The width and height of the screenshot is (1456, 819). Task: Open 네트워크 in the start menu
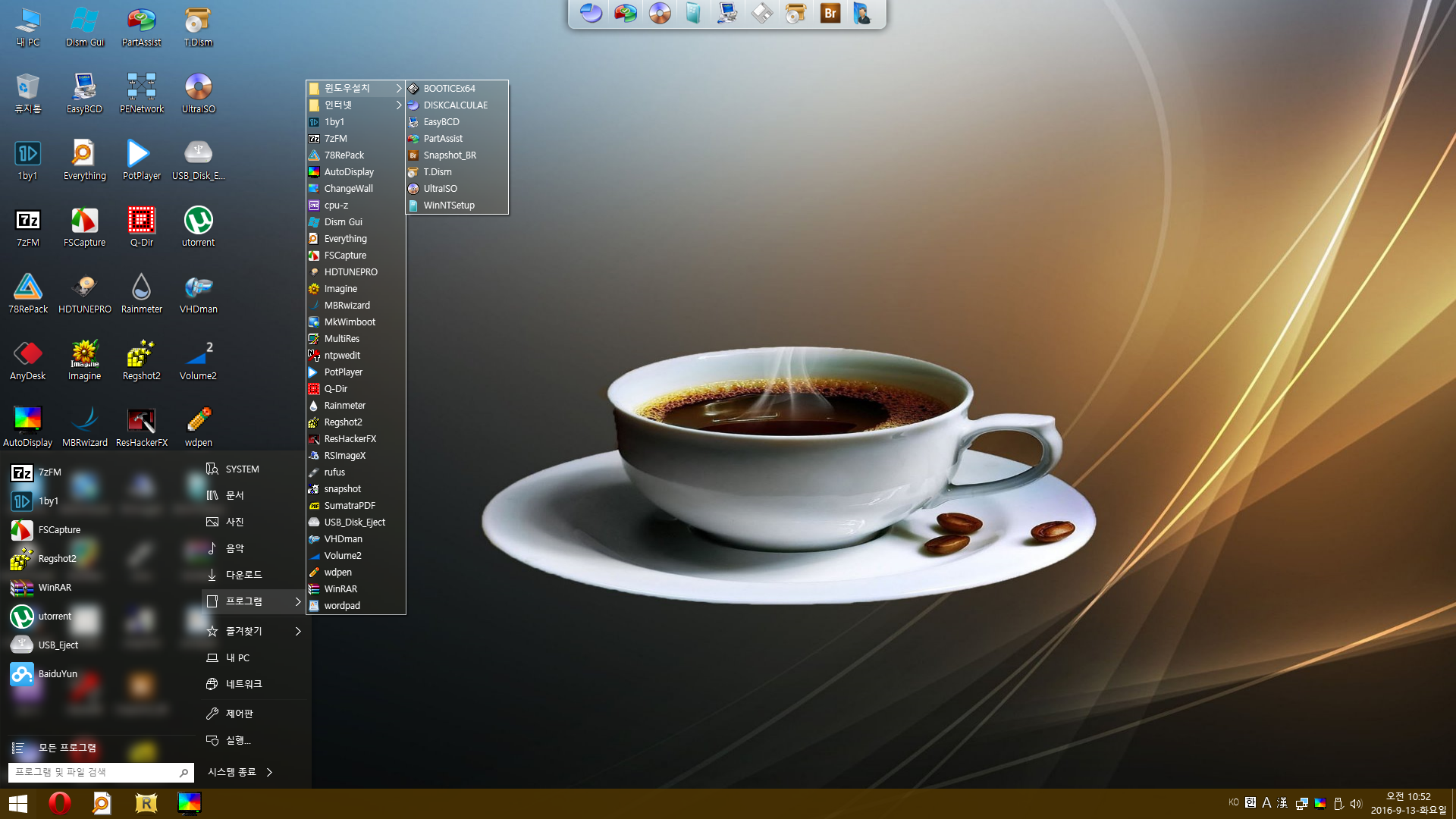[255, 684]
